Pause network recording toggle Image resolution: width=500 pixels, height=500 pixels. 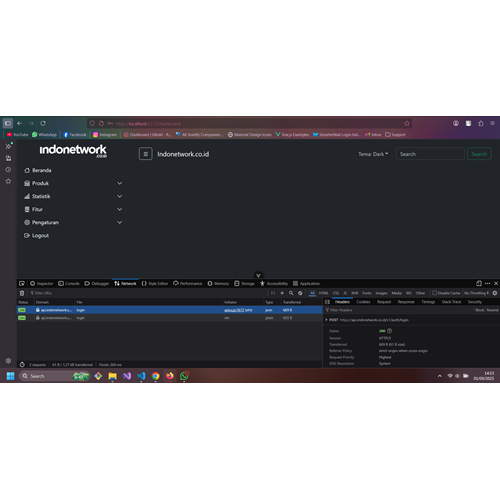273,293
